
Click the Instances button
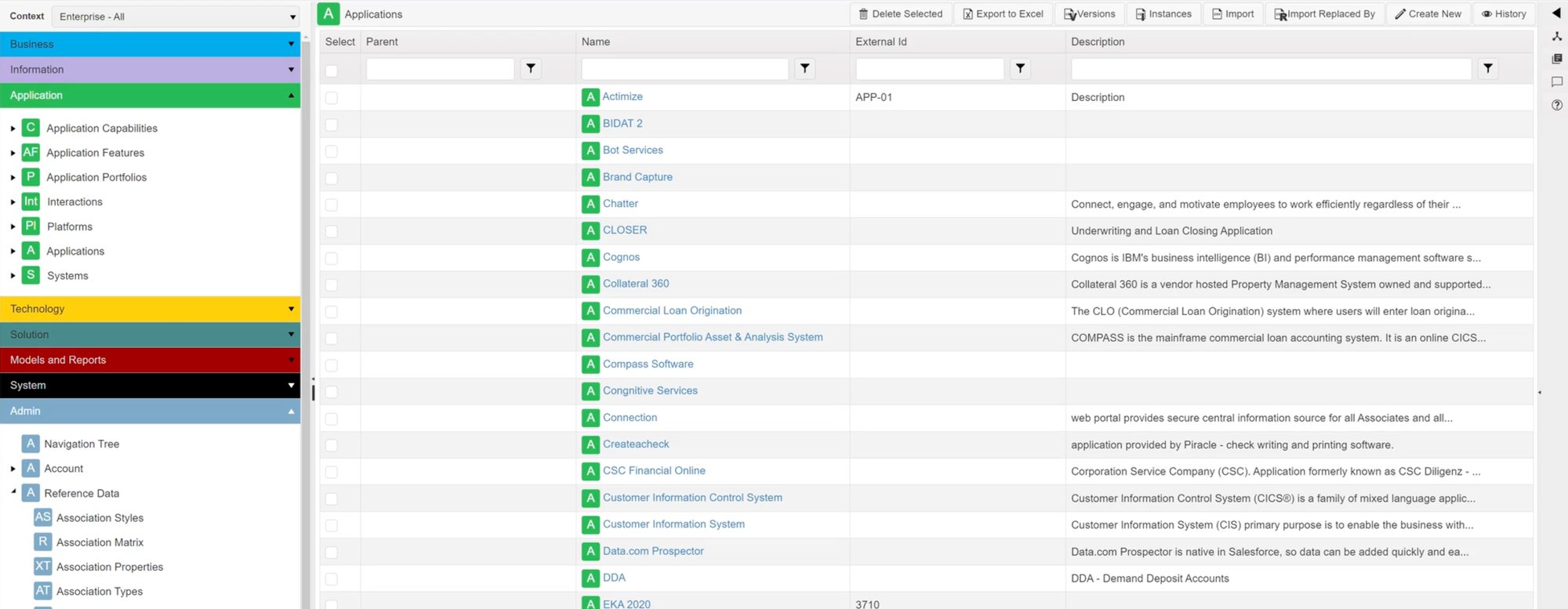[1163, 14]
